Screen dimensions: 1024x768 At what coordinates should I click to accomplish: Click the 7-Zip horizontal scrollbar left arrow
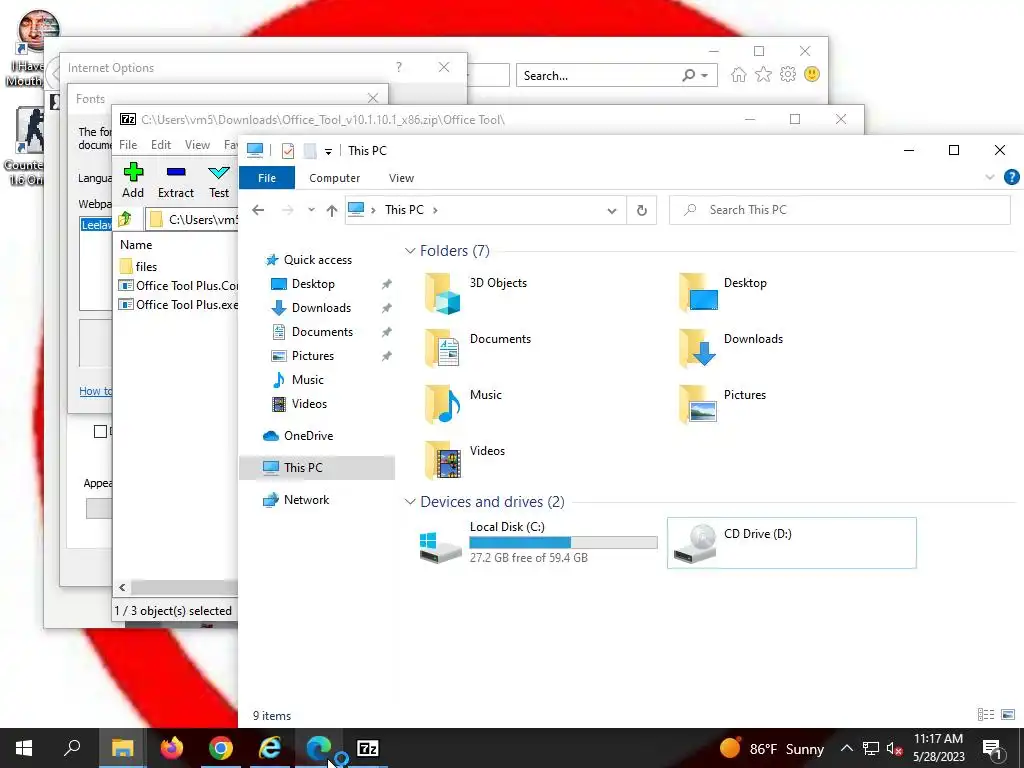pos(122,587)
